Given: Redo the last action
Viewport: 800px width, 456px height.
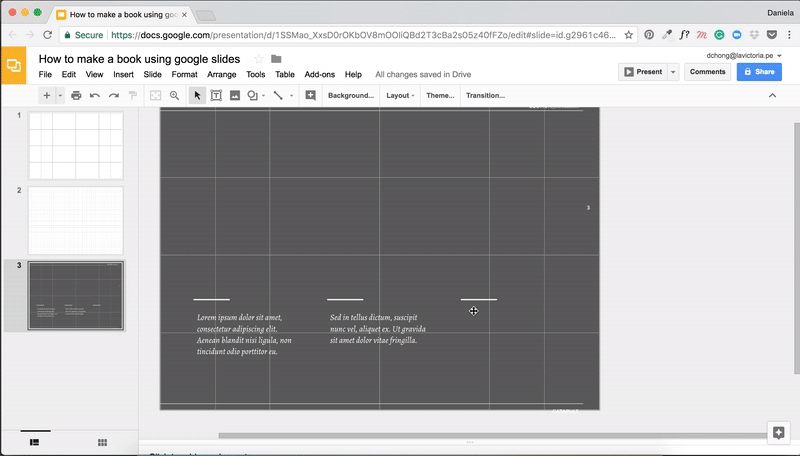Looking at the screenshot, I should coord(114,95).
